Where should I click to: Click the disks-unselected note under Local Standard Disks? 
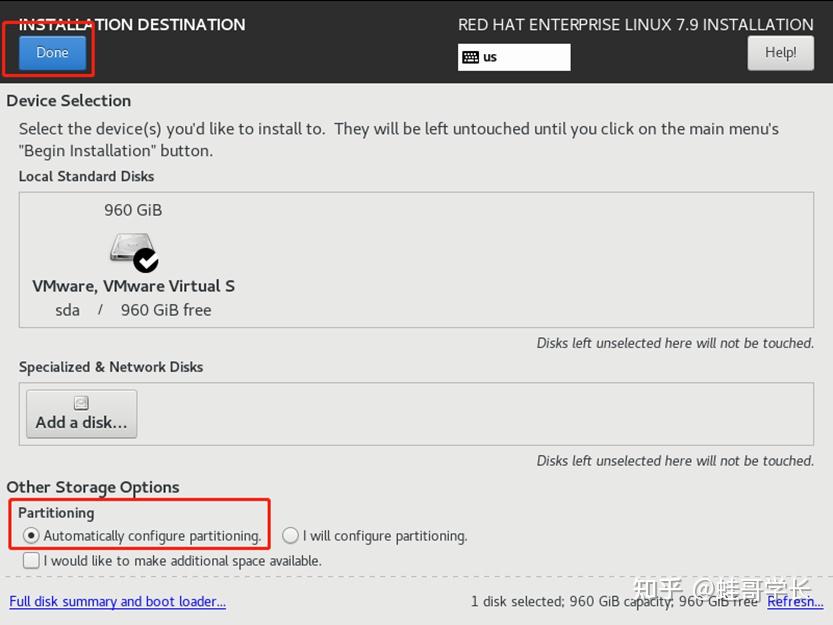tap(675, 343)
